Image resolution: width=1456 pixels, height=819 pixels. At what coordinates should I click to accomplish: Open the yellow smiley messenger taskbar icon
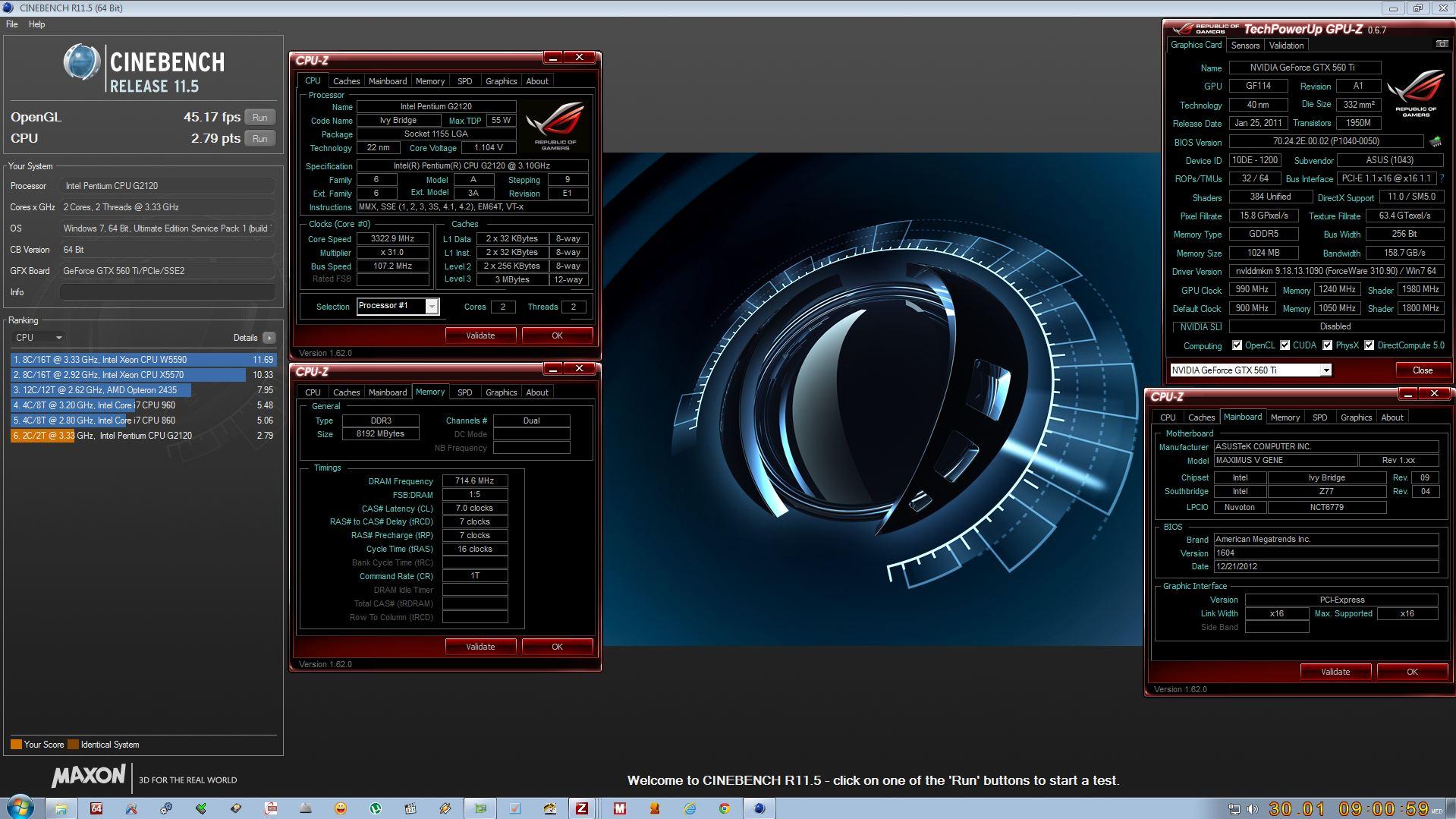point(341,808)
